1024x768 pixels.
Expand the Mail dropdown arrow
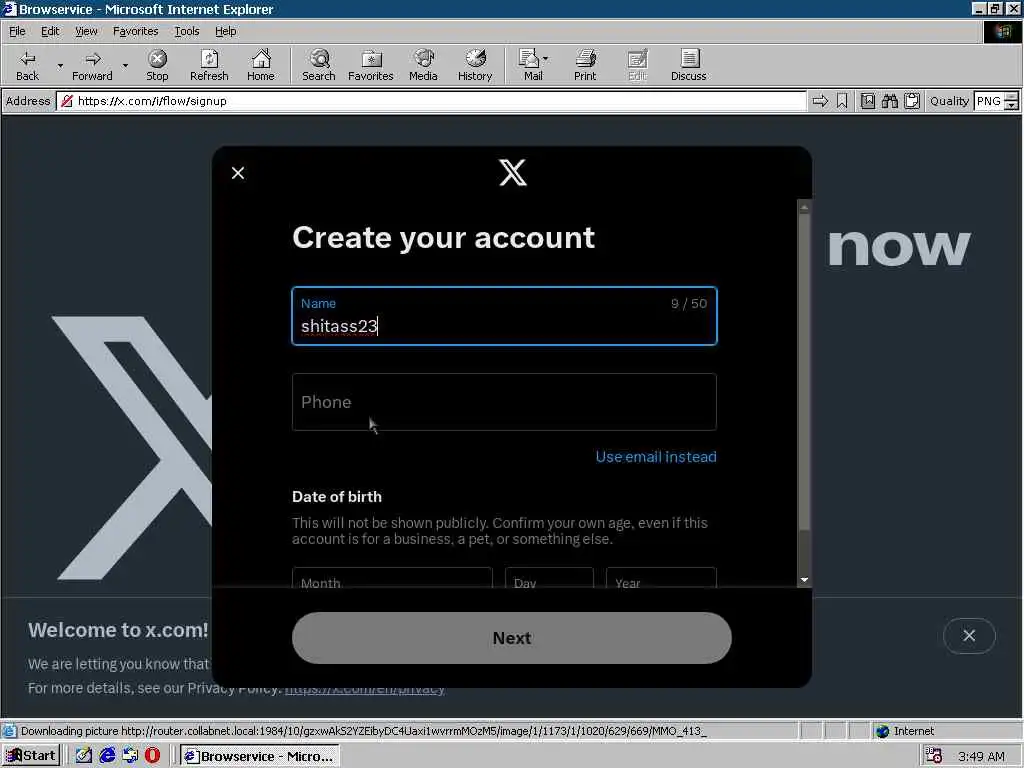(545, 59)
